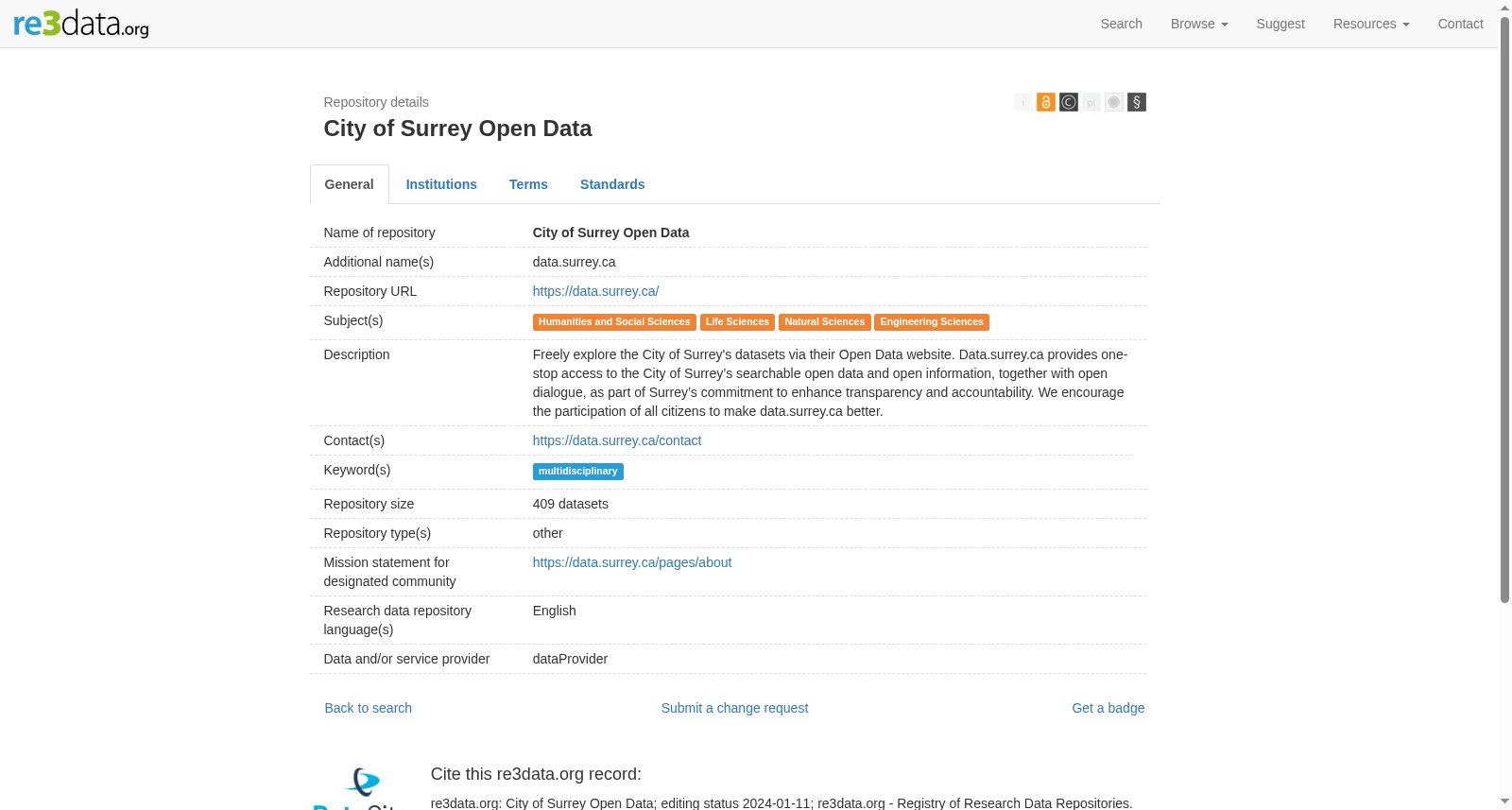Click the Natural Sciences subject tag

[825, 322]
